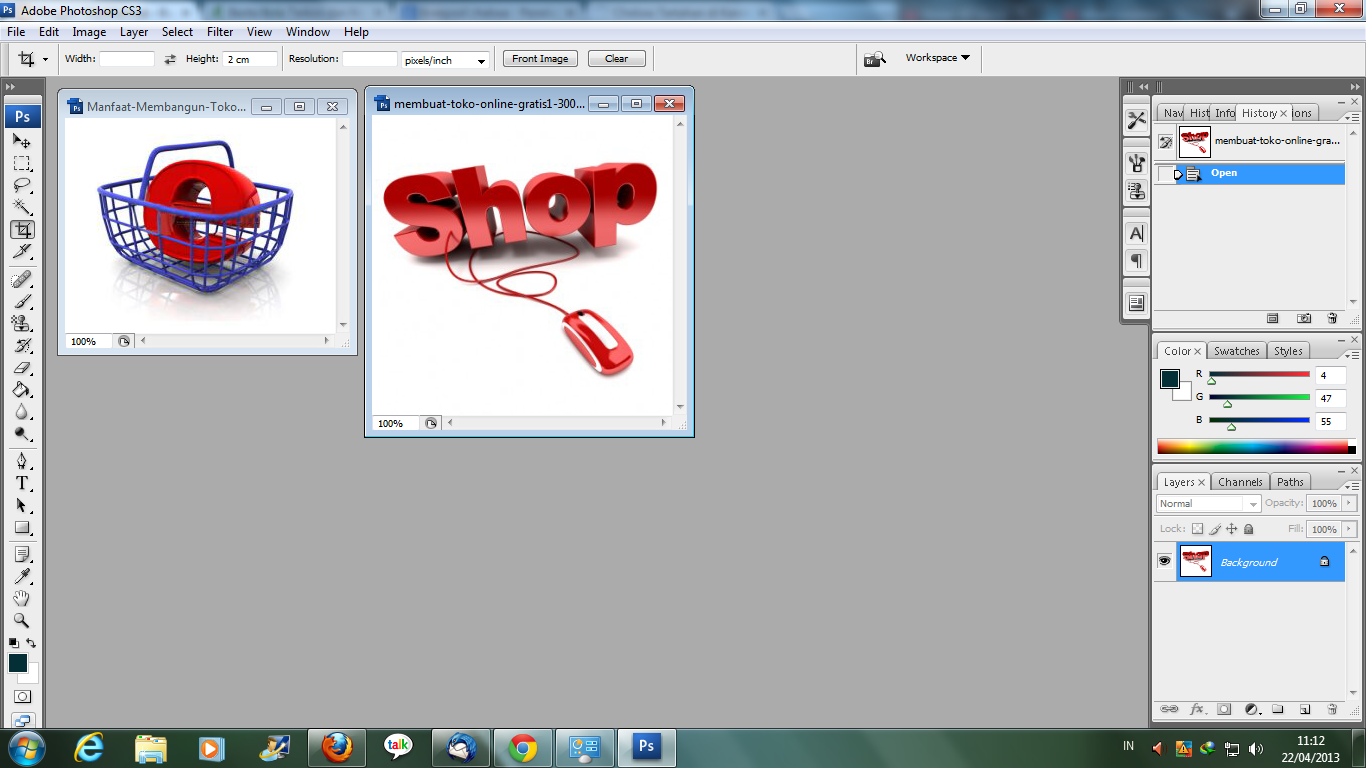Toggle lock transparent pixels

coord(1197,529)
